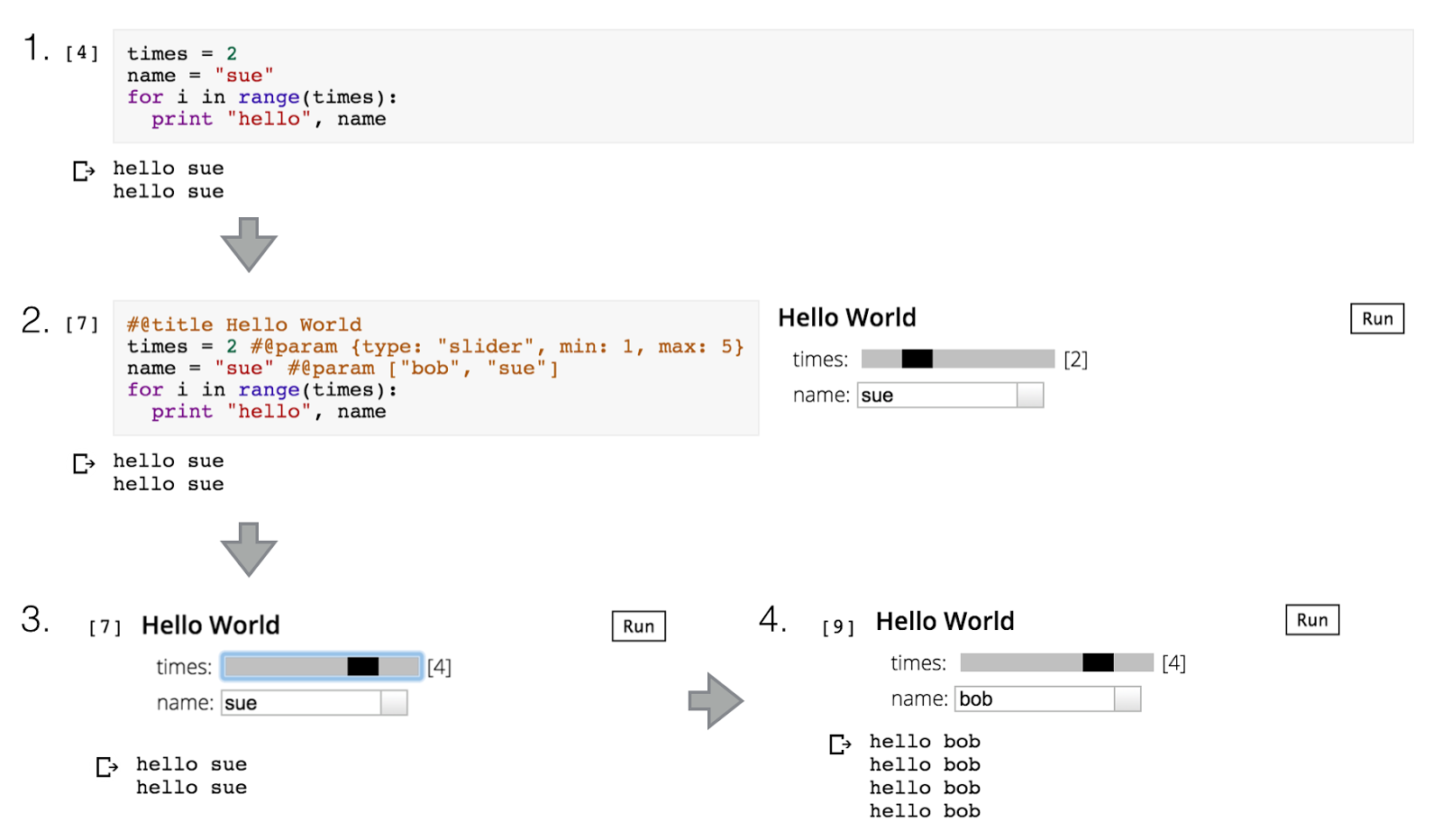Viewport: 1442px width, 840px height.
Task: Click the [7] execution count in step 3
Action: [x=105, y=626]
